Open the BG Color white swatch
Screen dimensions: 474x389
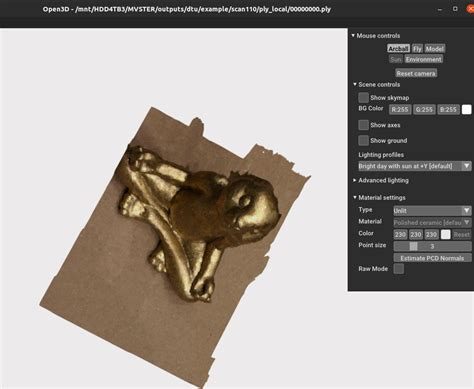[467, 109]
